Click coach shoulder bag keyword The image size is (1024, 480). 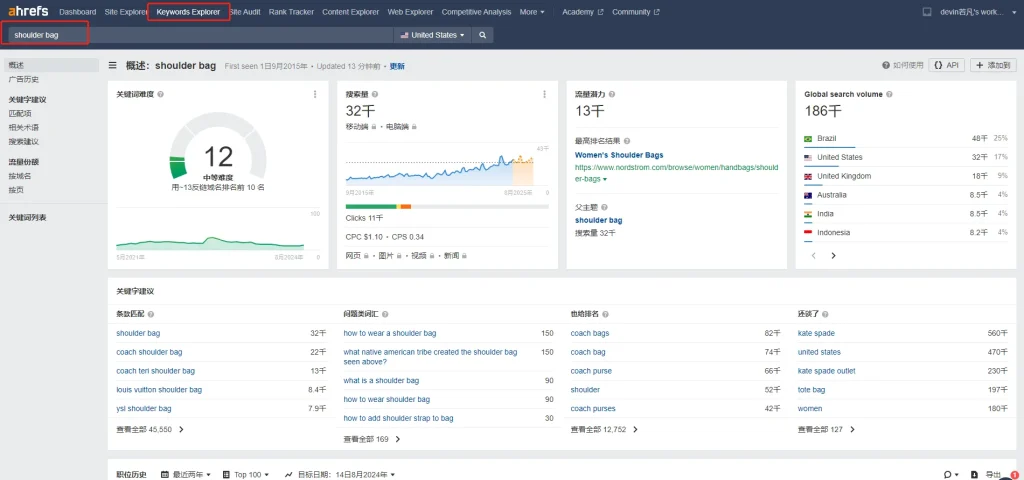pos(149,352)
